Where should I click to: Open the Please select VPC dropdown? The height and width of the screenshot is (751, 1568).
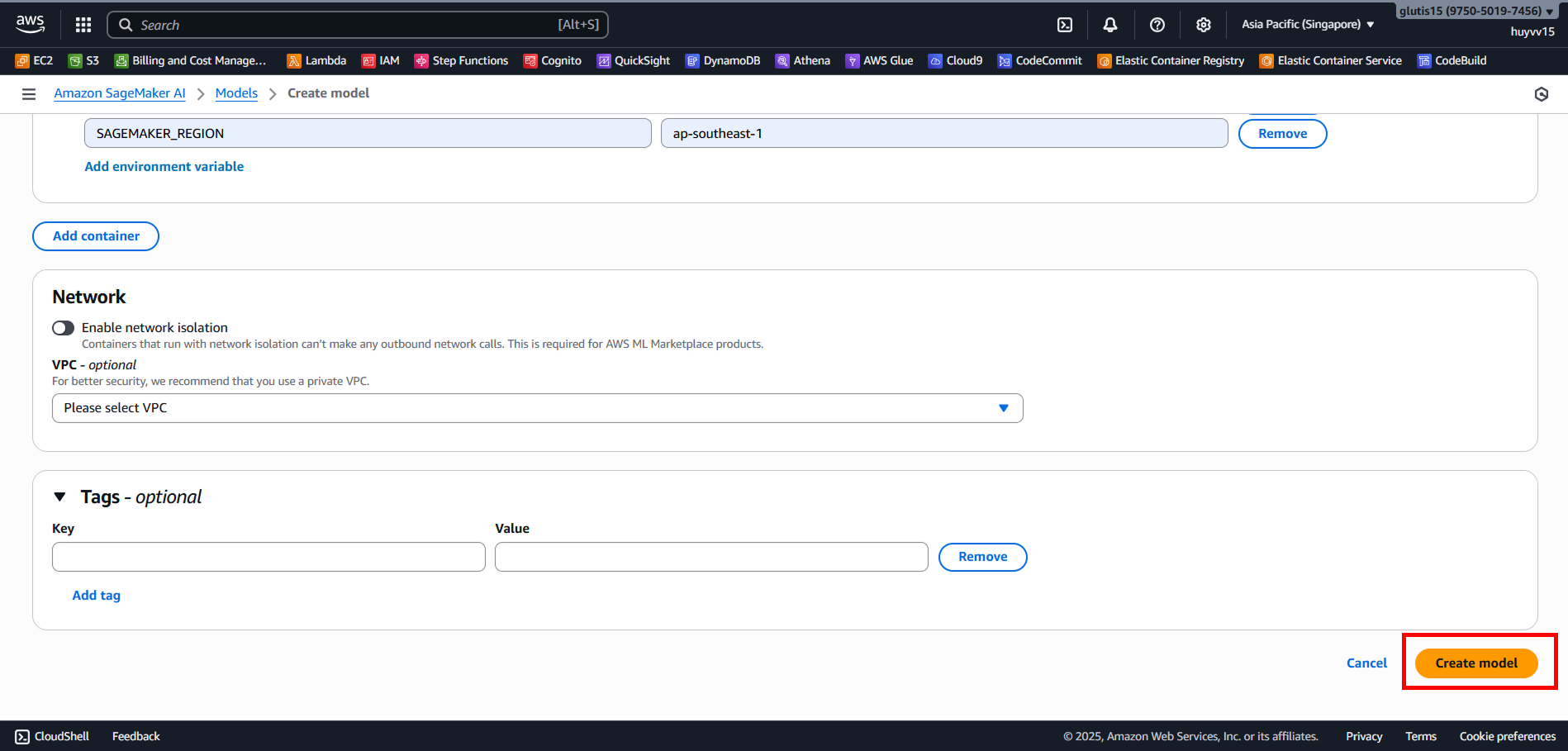tap(537, 408)
